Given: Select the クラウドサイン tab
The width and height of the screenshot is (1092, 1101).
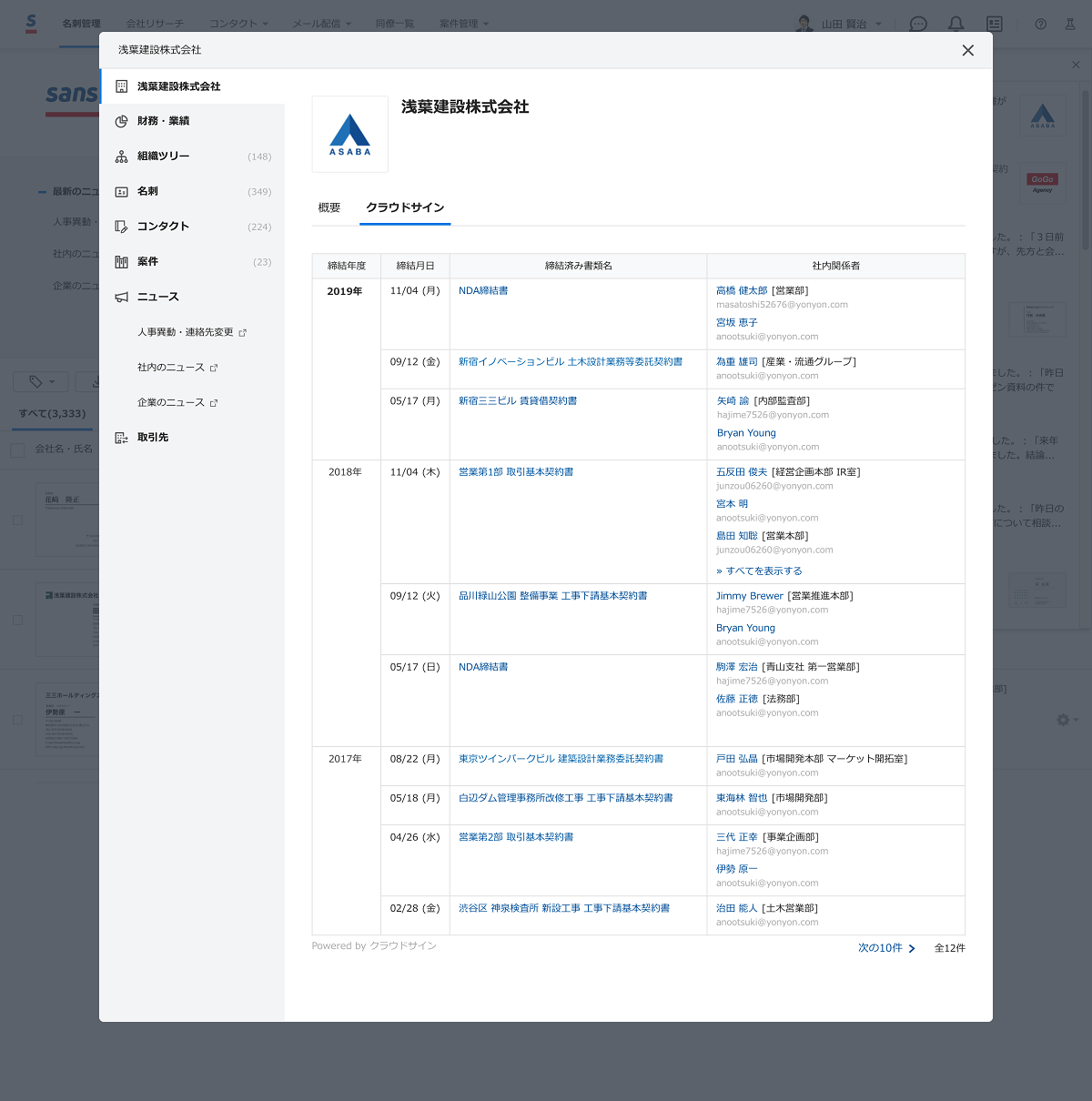Looking at the screenshot, I should (405, 208).
